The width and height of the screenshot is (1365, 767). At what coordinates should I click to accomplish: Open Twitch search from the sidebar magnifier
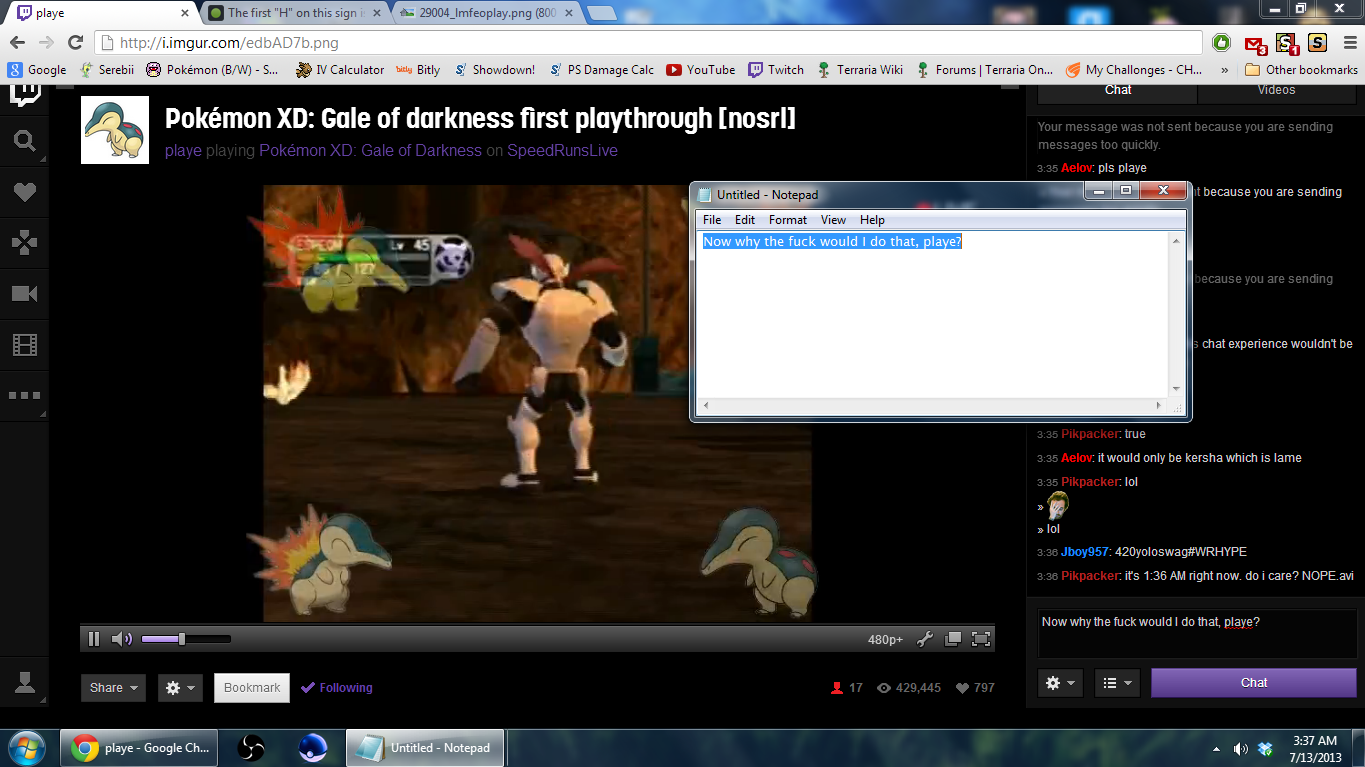coord(24,141)
